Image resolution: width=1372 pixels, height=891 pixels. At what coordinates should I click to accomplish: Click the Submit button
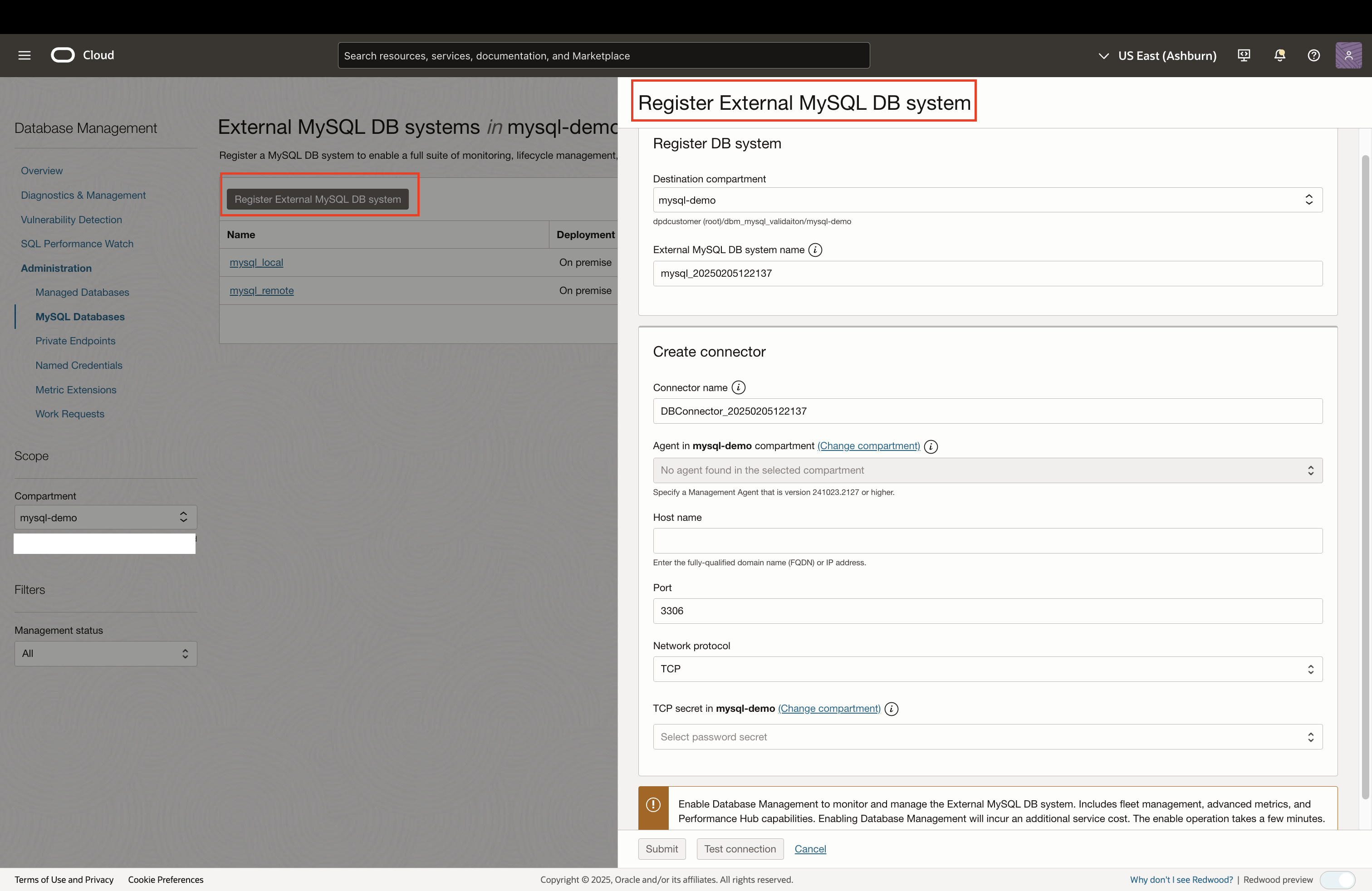pyautogui.click(x=662, y=849)
